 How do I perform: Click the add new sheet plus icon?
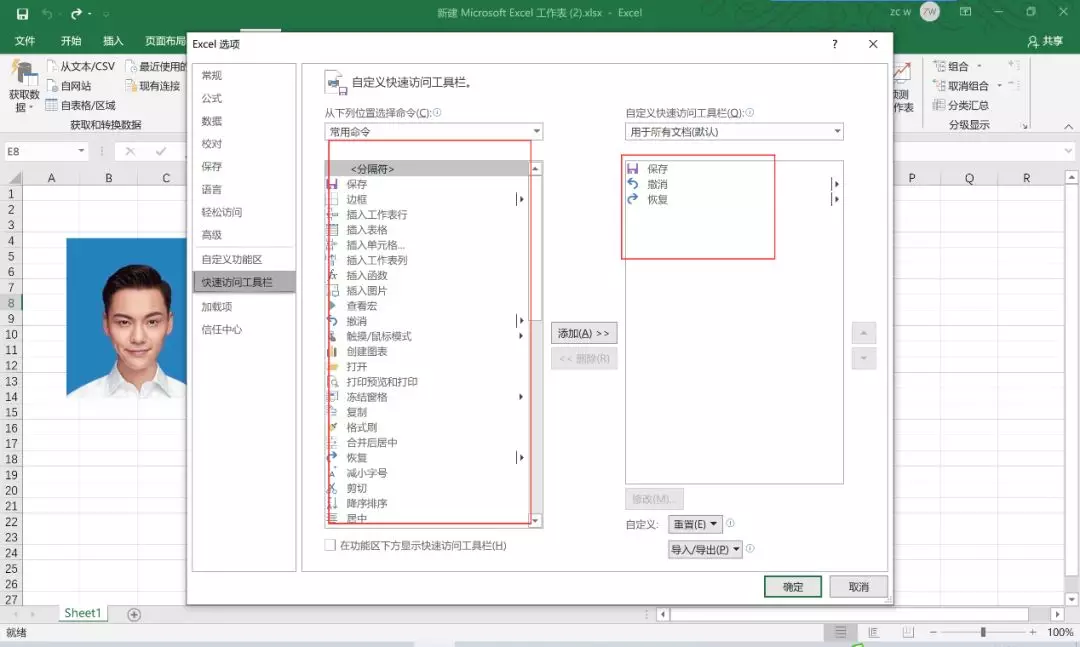click(x=134, y=614)
